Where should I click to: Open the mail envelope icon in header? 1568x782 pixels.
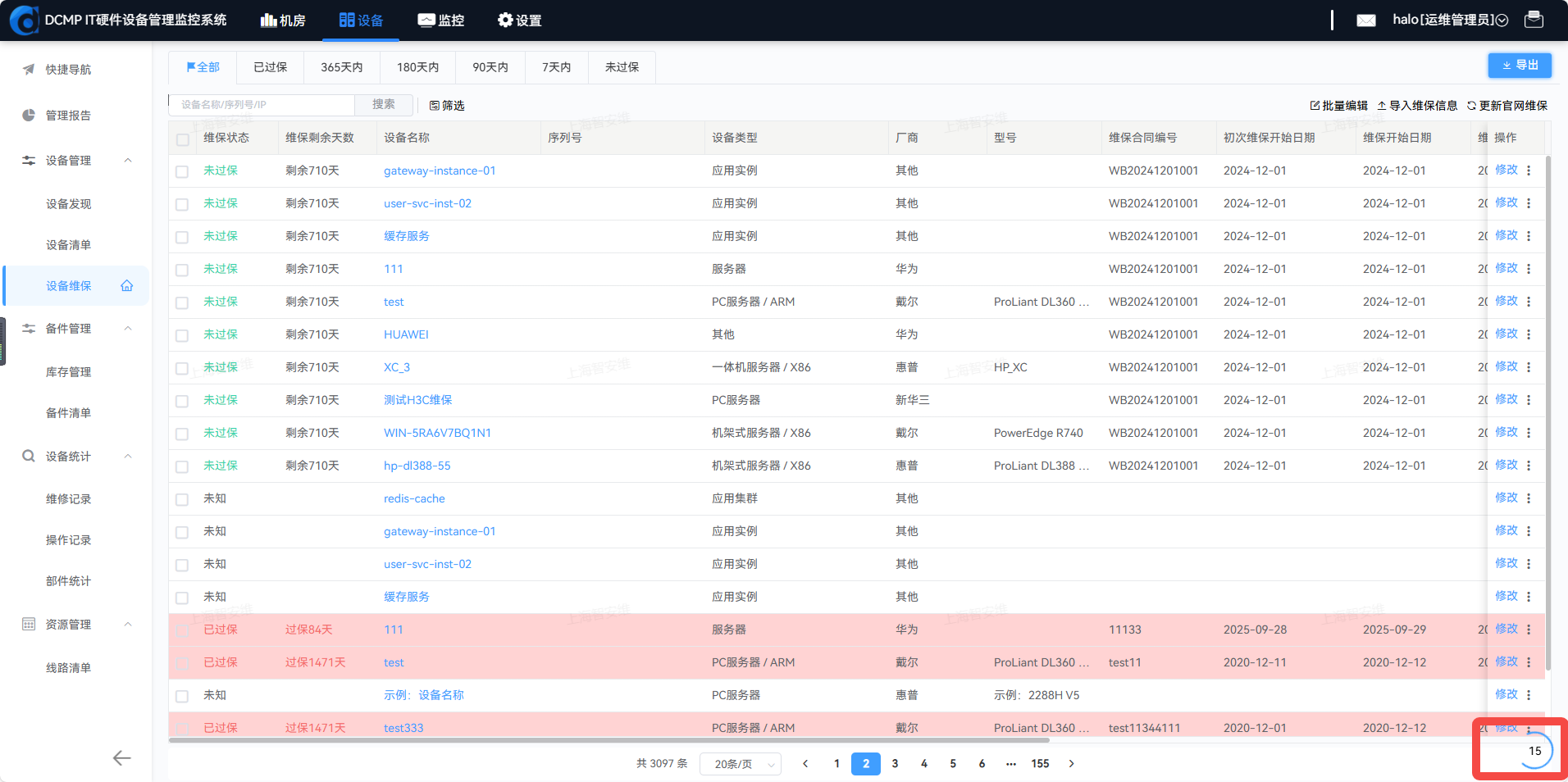pyautogui.click(x=1366, y=20)
